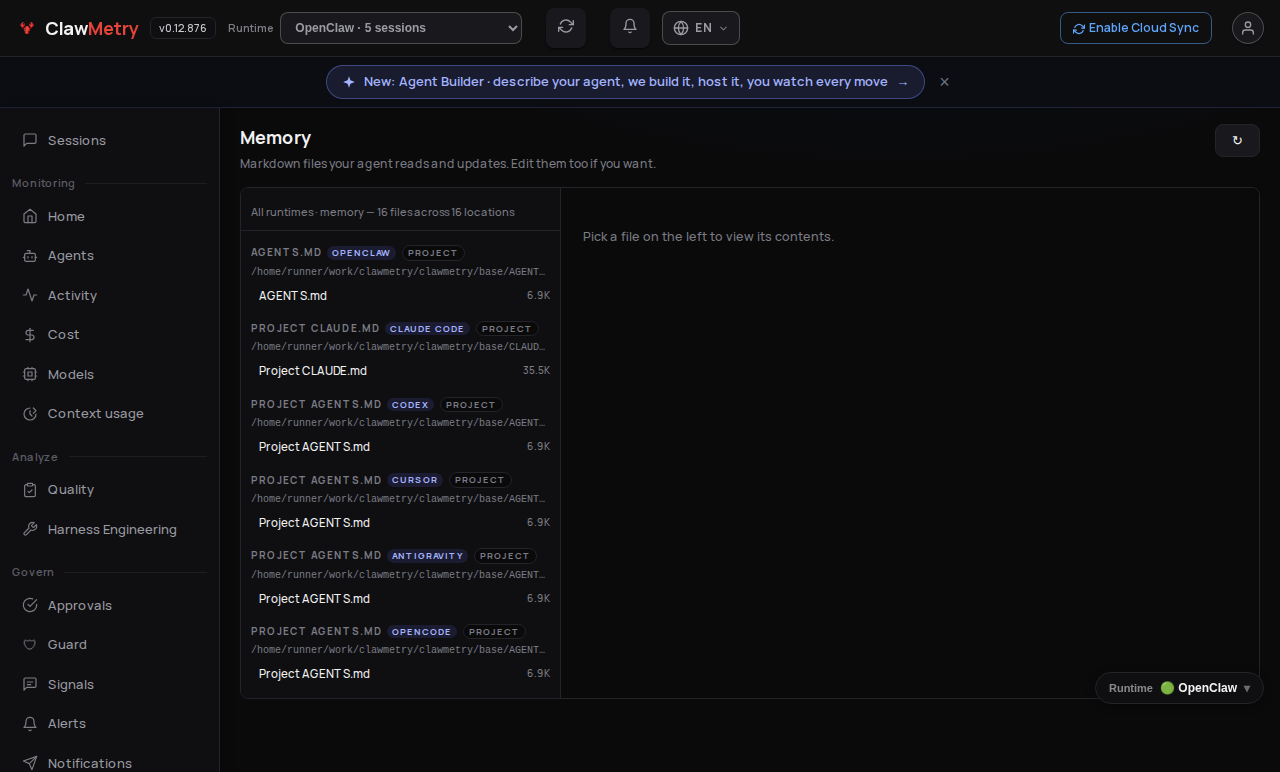Viewport: 1280px width, 772px height.
Task: Dismiss the Agent Builder announcement banner
Action: [x=944, y=82]
